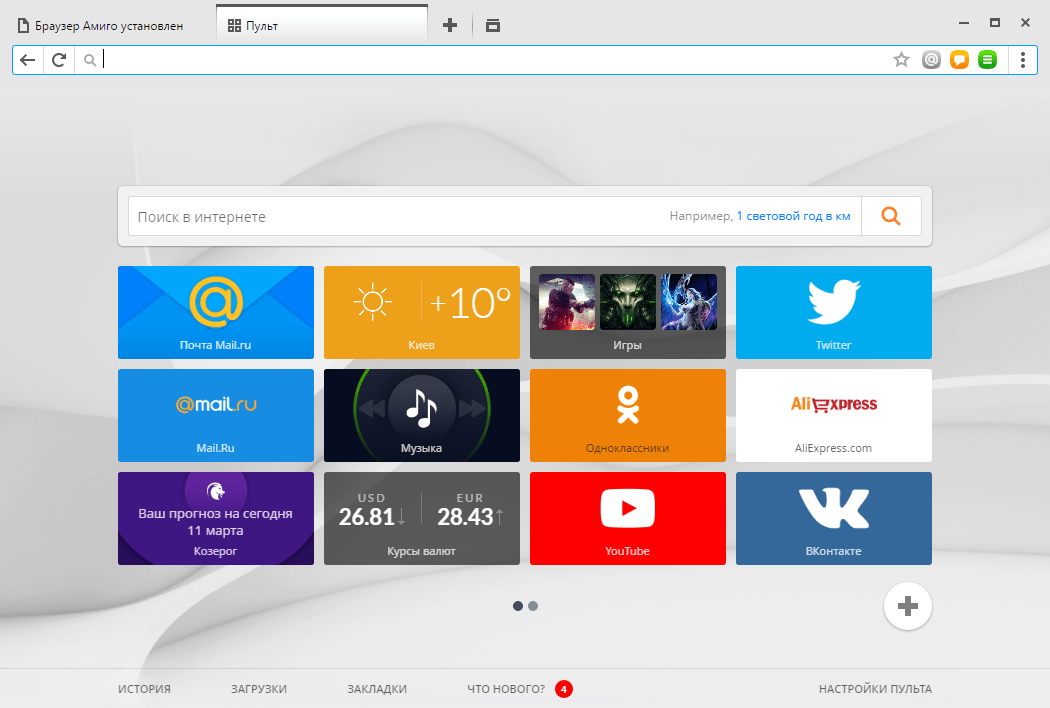1050x708 pixels.
Task: Open the ВКонтакте tile
Action: 834,518
